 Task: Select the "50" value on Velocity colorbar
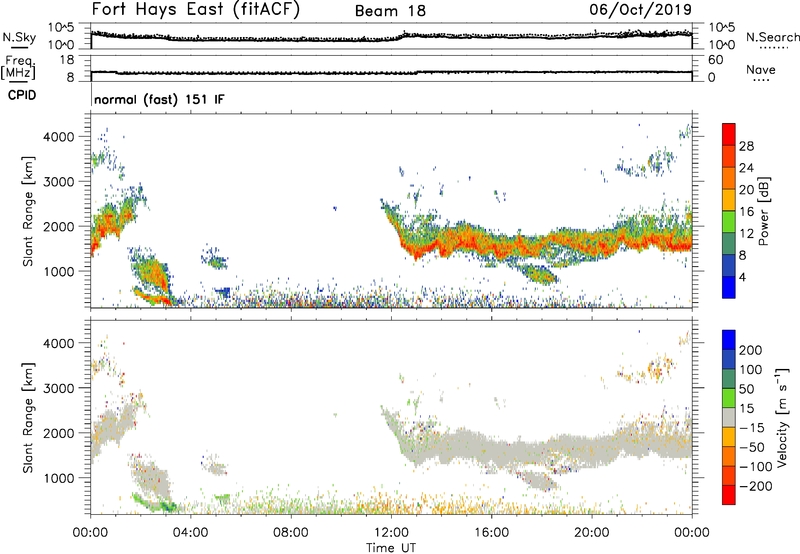tap(746, 389)
